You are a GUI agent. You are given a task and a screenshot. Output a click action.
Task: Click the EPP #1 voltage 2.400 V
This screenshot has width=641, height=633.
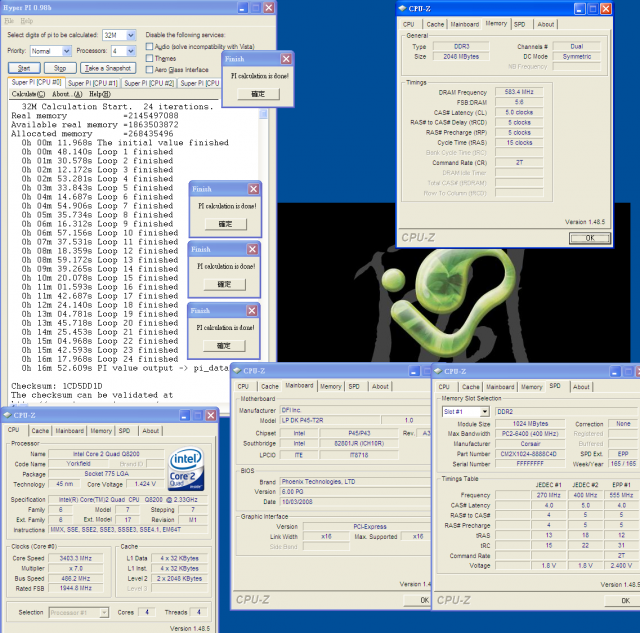click(621, 566)
